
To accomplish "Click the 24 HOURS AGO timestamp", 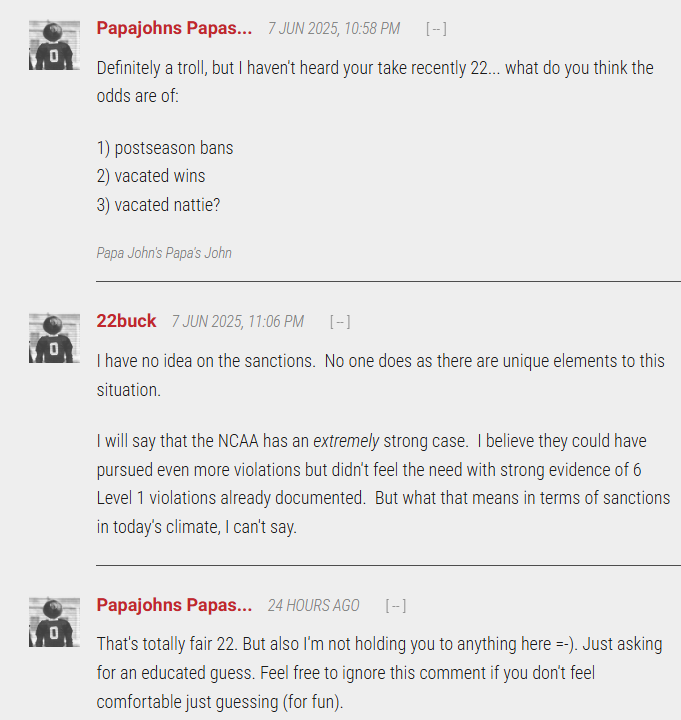I will pyautogui.click(x=314, y=606).
